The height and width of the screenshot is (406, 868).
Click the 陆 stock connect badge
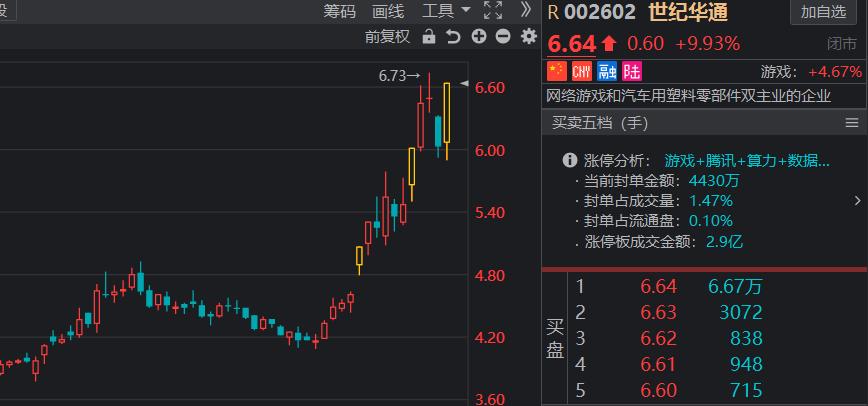point(632,71)
